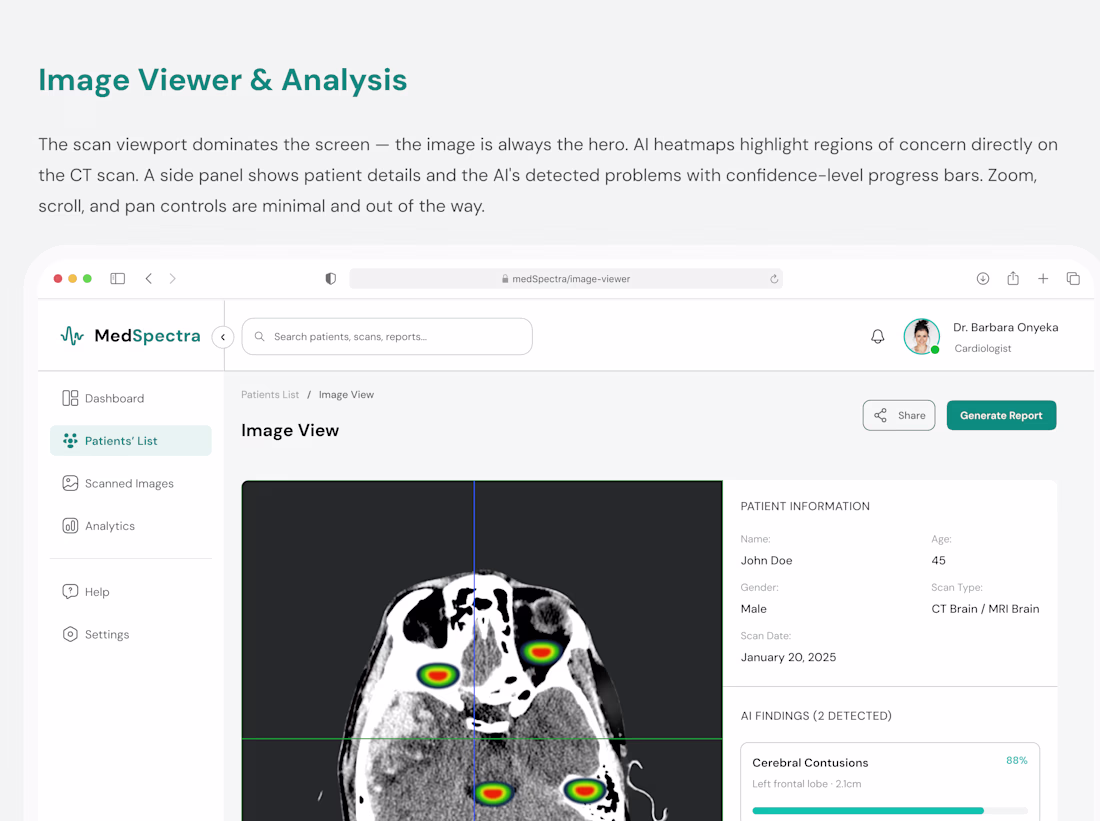Image resolution: width=1100 pixels, height=821 pixels.
Task: Collapse the sidebar using the chevron button
Action: coord(223,337)
